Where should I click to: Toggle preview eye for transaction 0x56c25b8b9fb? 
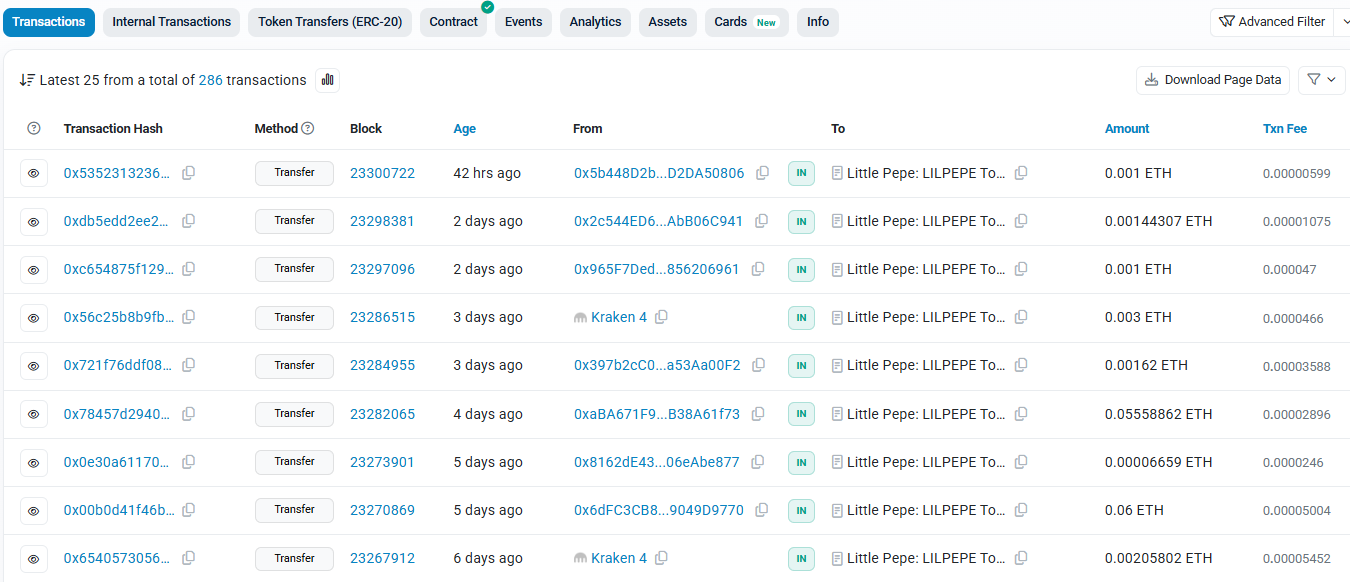click(34, 317)
